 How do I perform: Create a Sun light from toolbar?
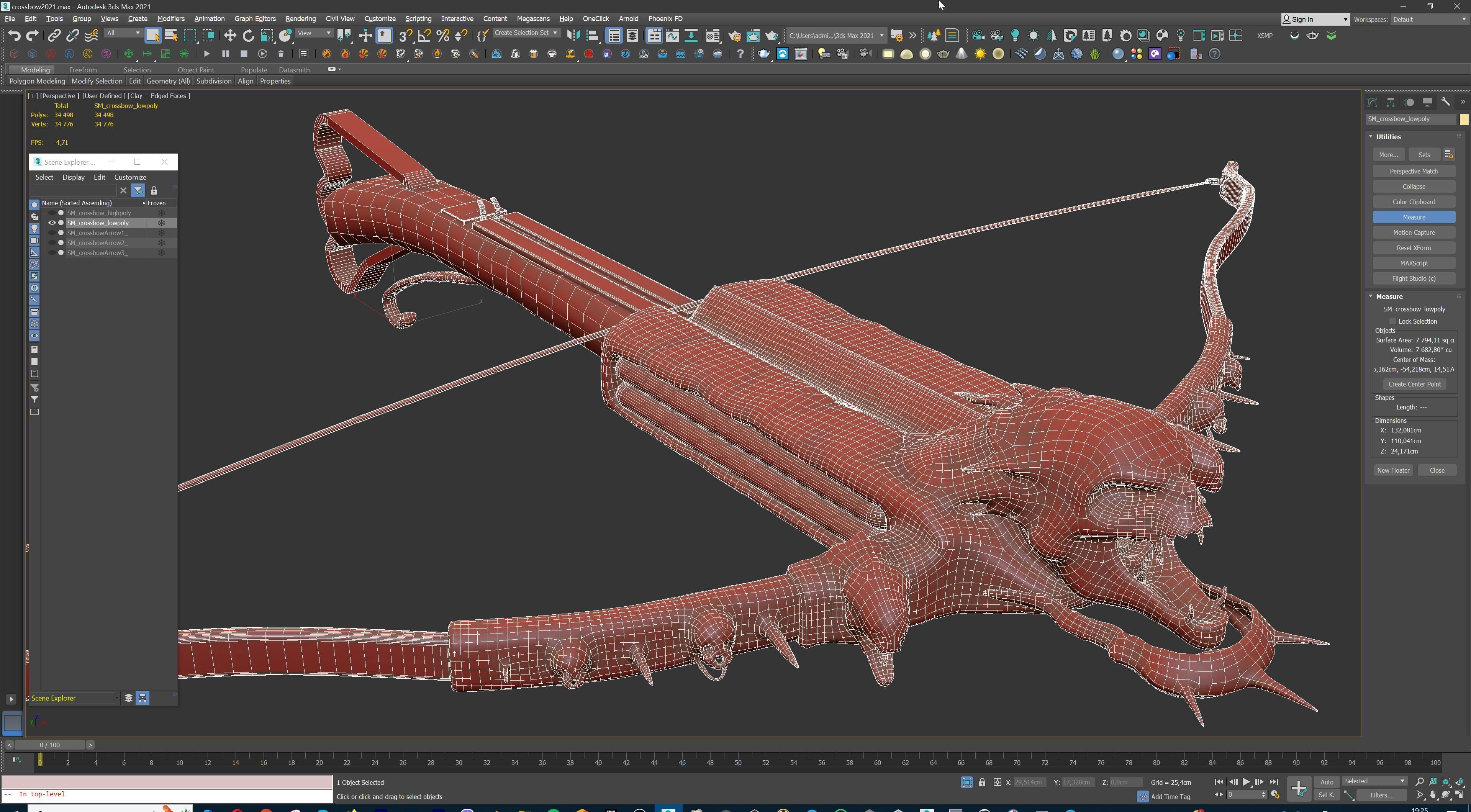coord(980,54)
